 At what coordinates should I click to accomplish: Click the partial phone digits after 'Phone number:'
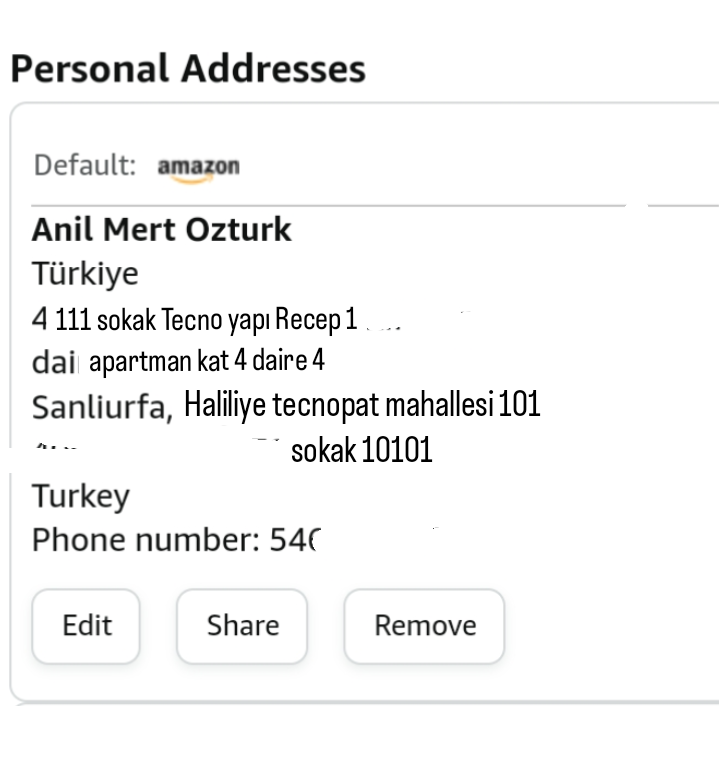point(294,541)
